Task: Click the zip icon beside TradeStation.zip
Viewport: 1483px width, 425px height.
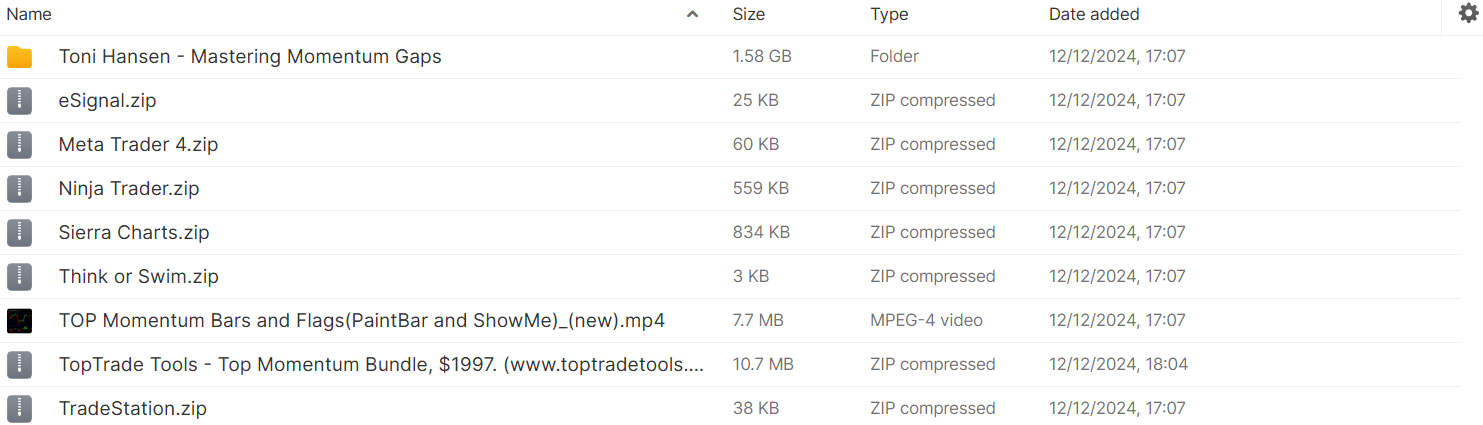Action: pos(19,409)
